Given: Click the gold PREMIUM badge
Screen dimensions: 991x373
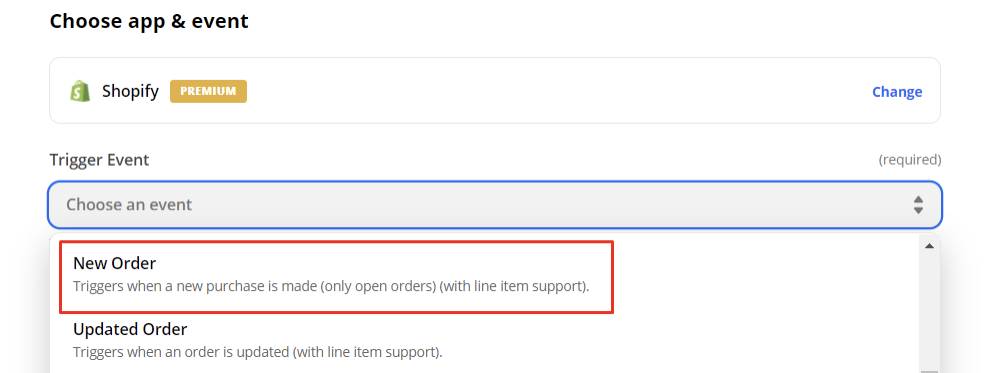Looking at the screenshot, I should (x=208, y=91).
